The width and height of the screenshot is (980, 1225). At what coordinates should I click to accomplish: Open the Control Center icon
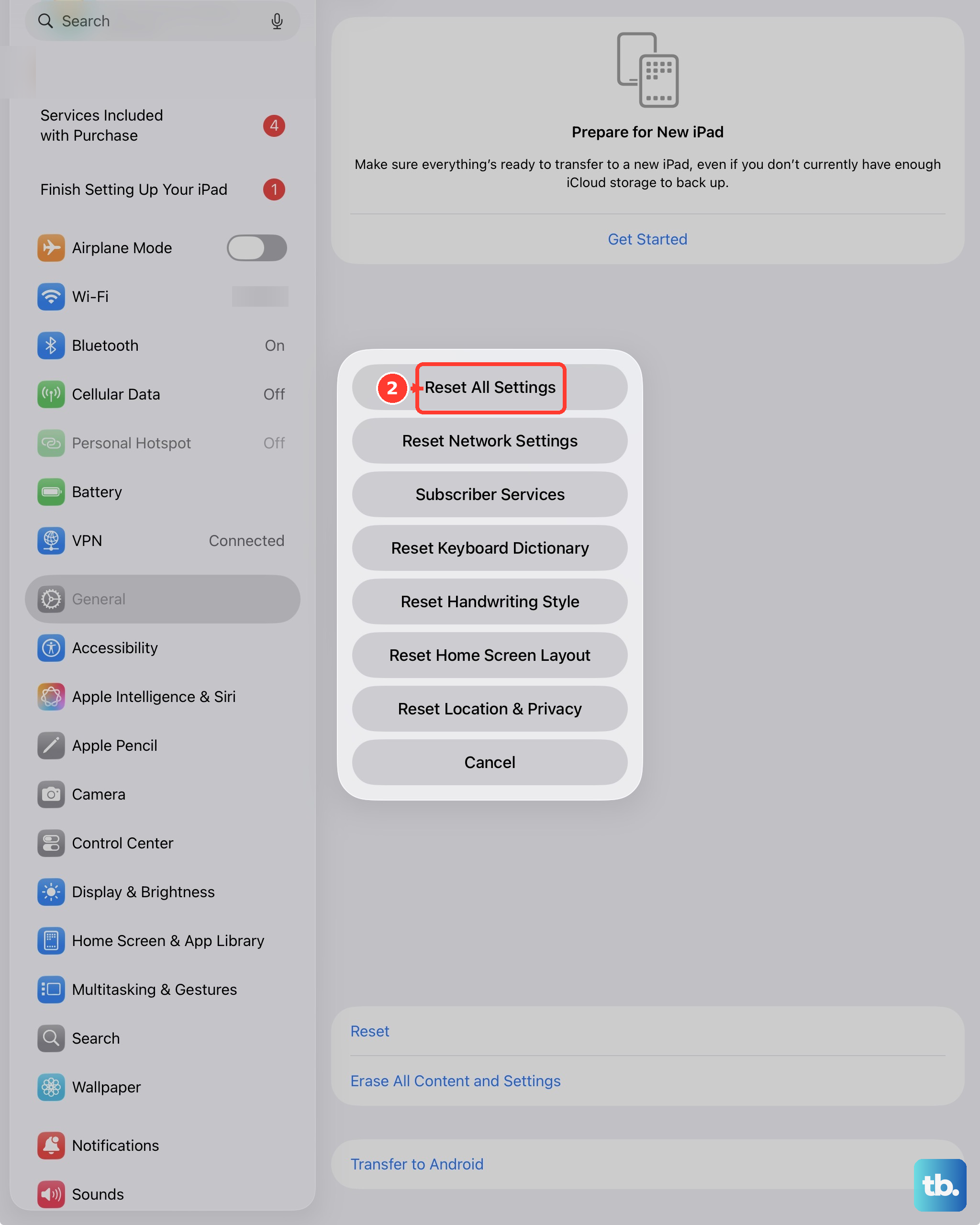tap(51, 843)
